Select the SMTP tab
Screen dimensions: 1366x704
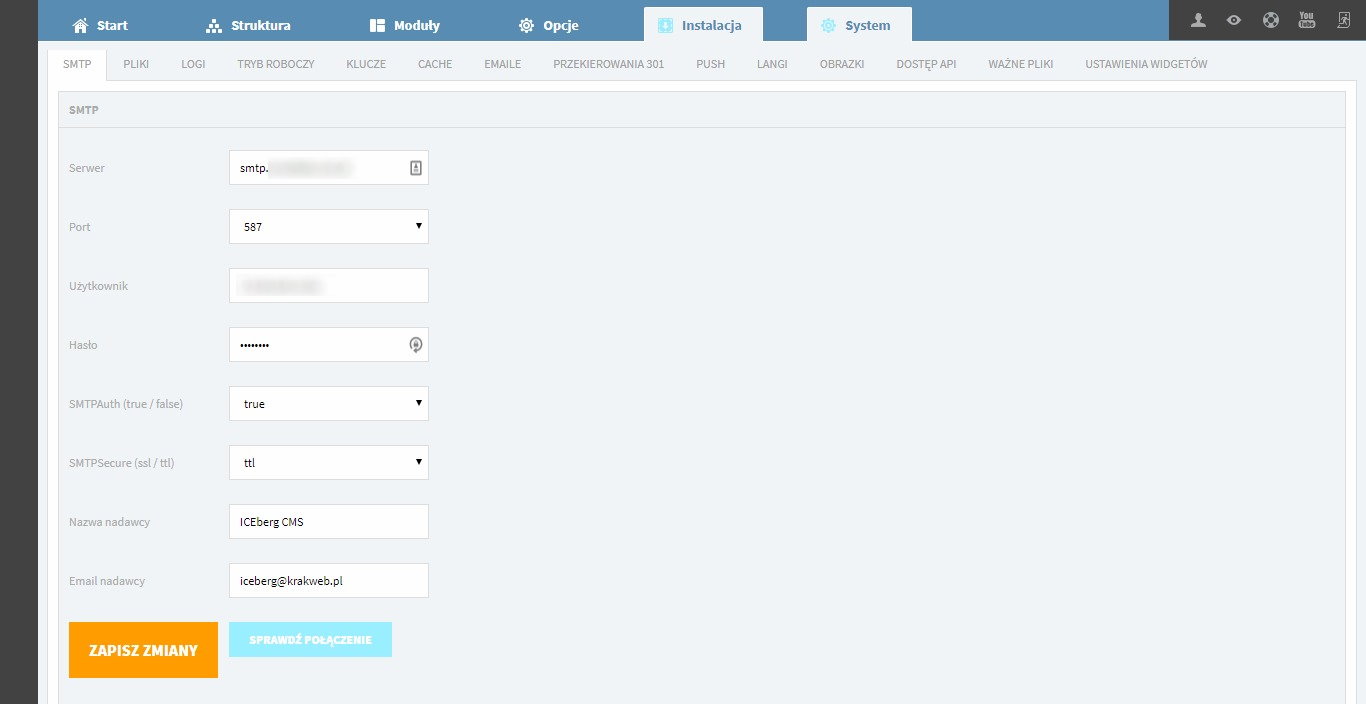[x=77, y=64]
